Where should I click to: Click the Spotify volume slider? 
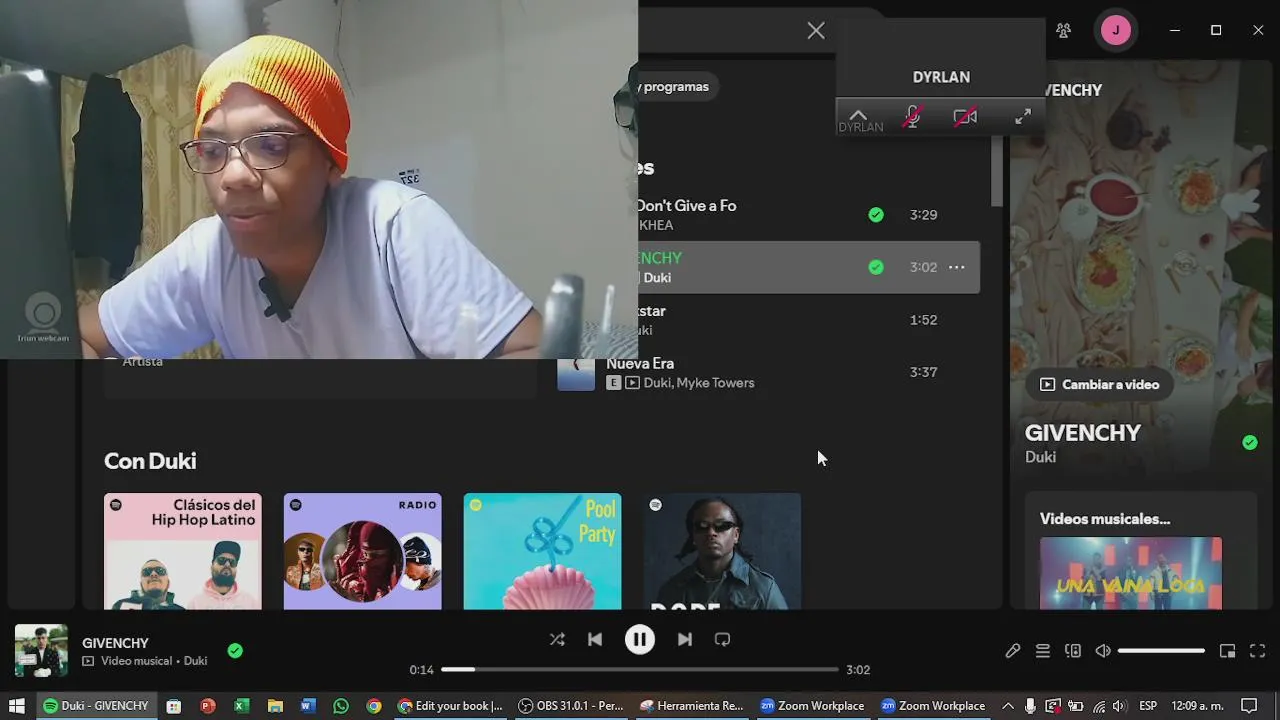coord(1161,651)
